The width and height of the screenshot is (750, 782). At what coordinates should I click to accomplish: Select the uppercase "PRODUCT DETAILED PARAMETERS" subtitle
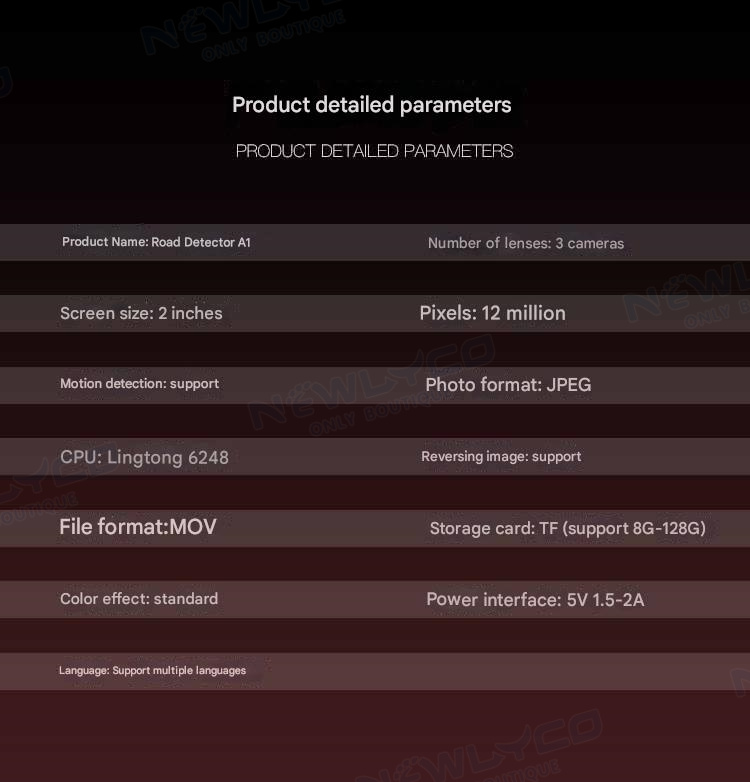pyautogui.click(x=374, y=151)
